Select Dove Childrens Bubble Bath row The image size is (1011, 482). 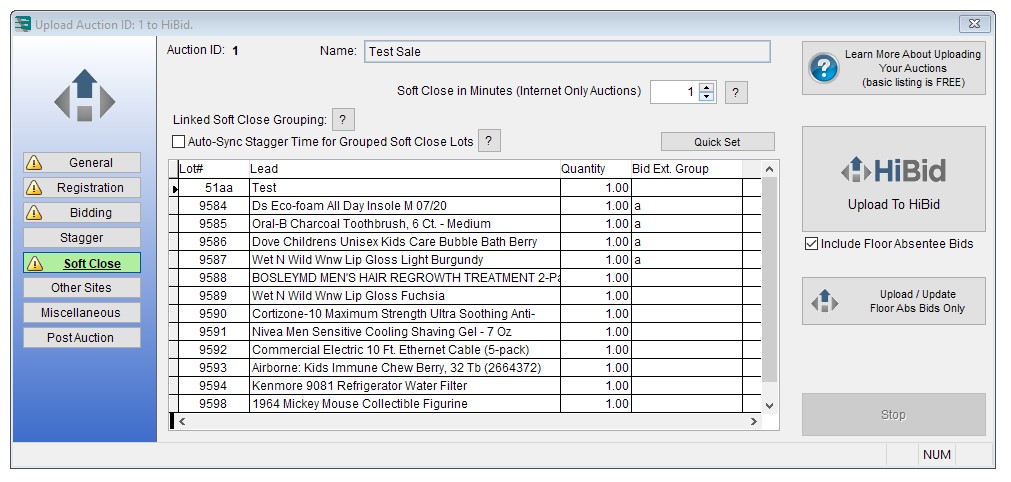[465, 242]
